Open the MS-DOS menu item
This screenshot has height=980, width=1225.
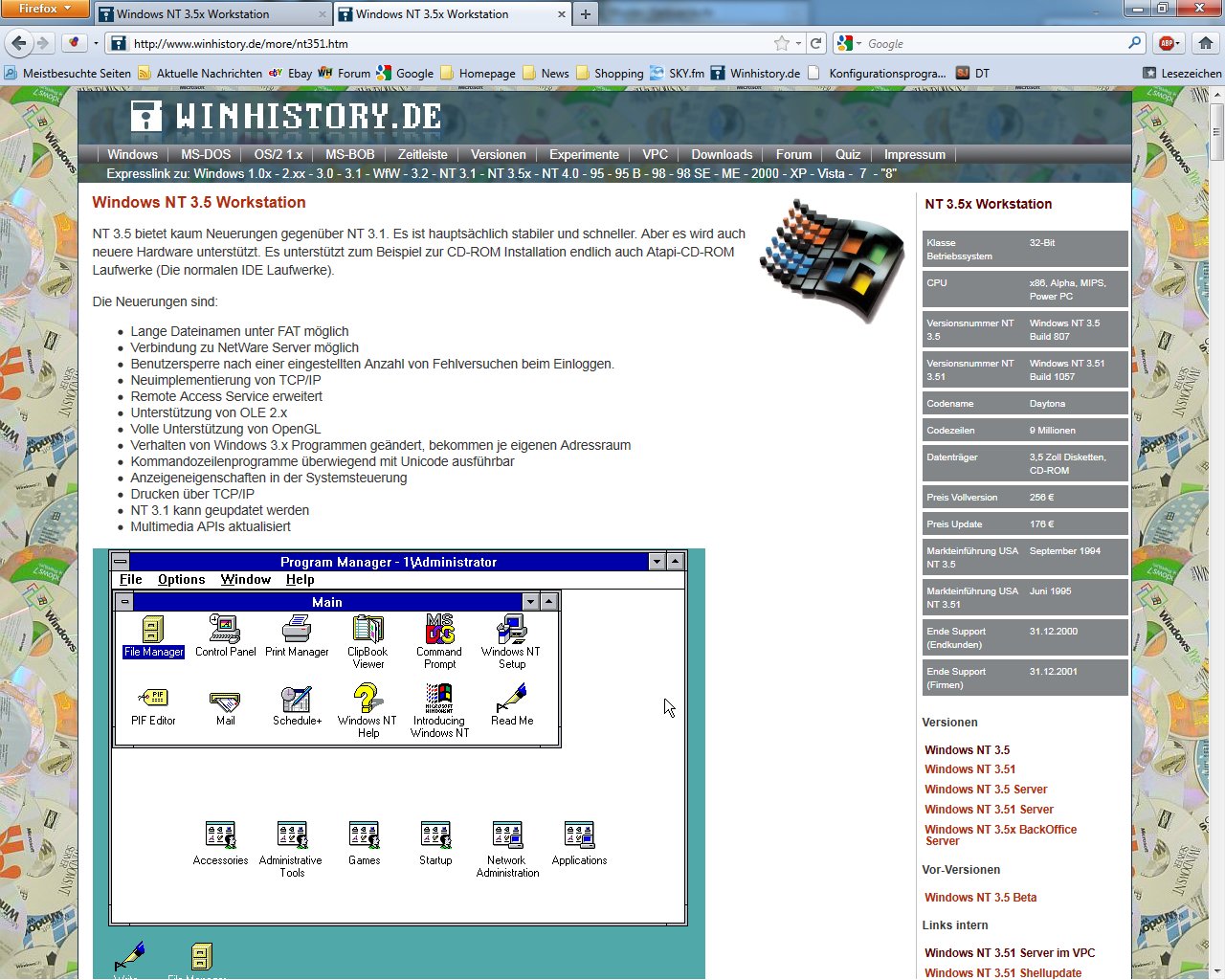[206, 154]
